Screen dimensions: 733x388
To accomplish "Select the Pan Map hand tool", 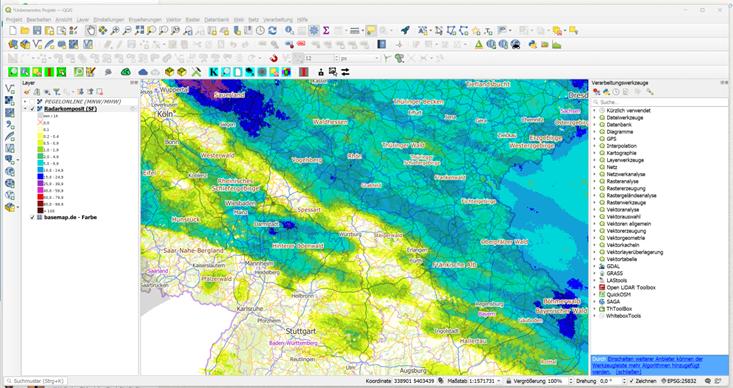I will pyautogui.click(x=90, y=31).
